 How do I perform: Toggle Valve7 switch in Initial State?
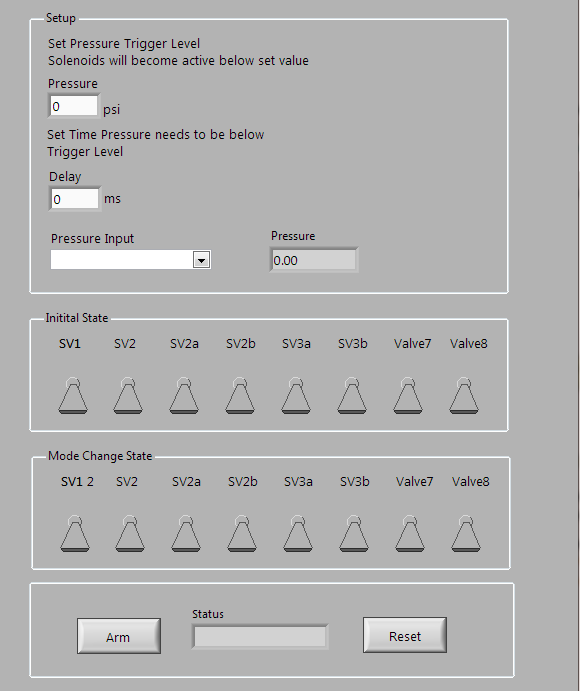408,395
